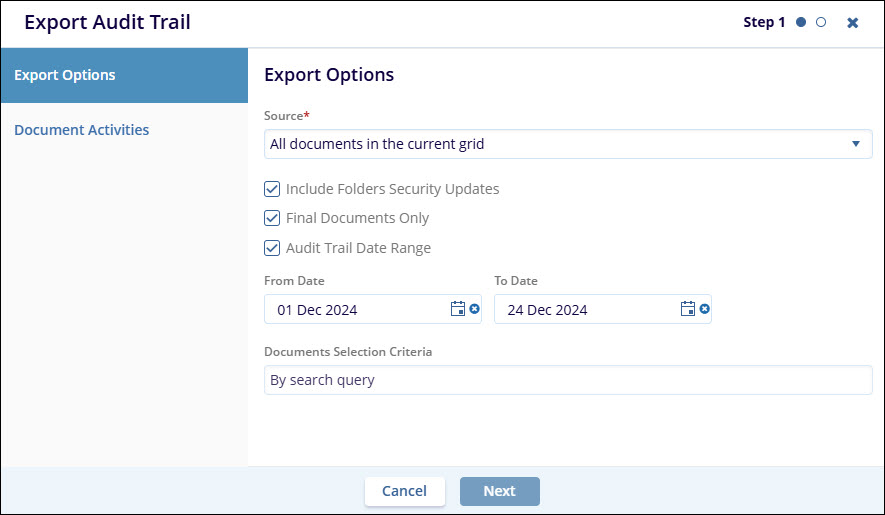Open the To Date calendar picker
The height and width of the screenshot is (515, 885).
click(688, 309)
